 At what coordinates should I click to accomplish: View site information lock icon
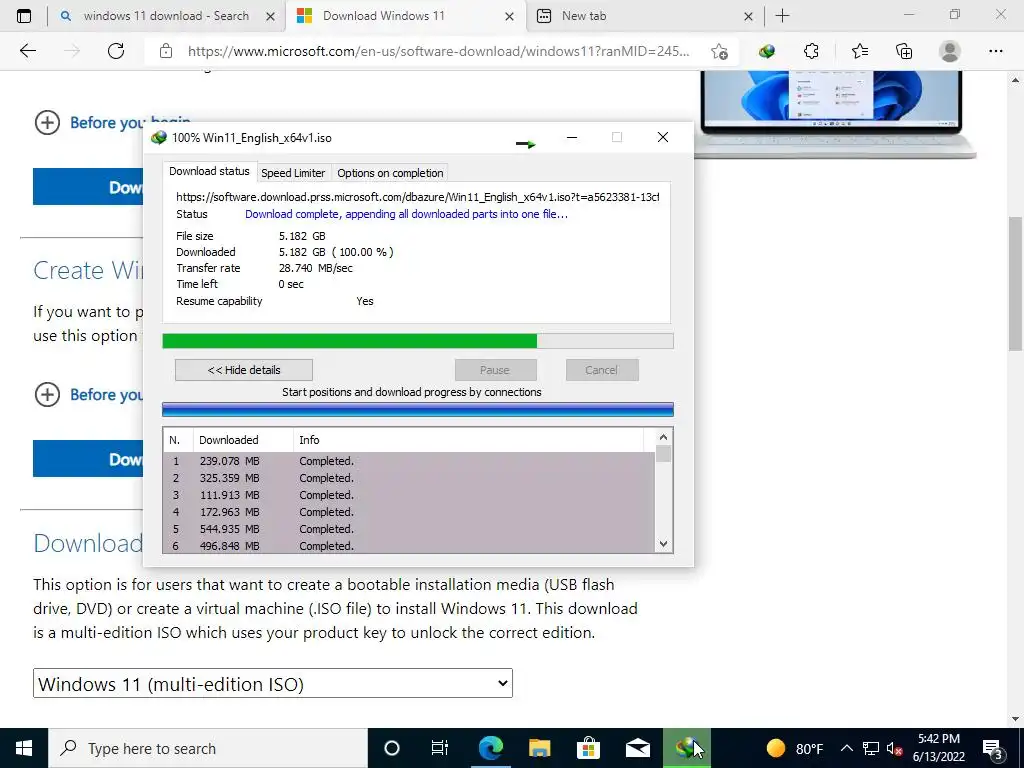point(166,51)
